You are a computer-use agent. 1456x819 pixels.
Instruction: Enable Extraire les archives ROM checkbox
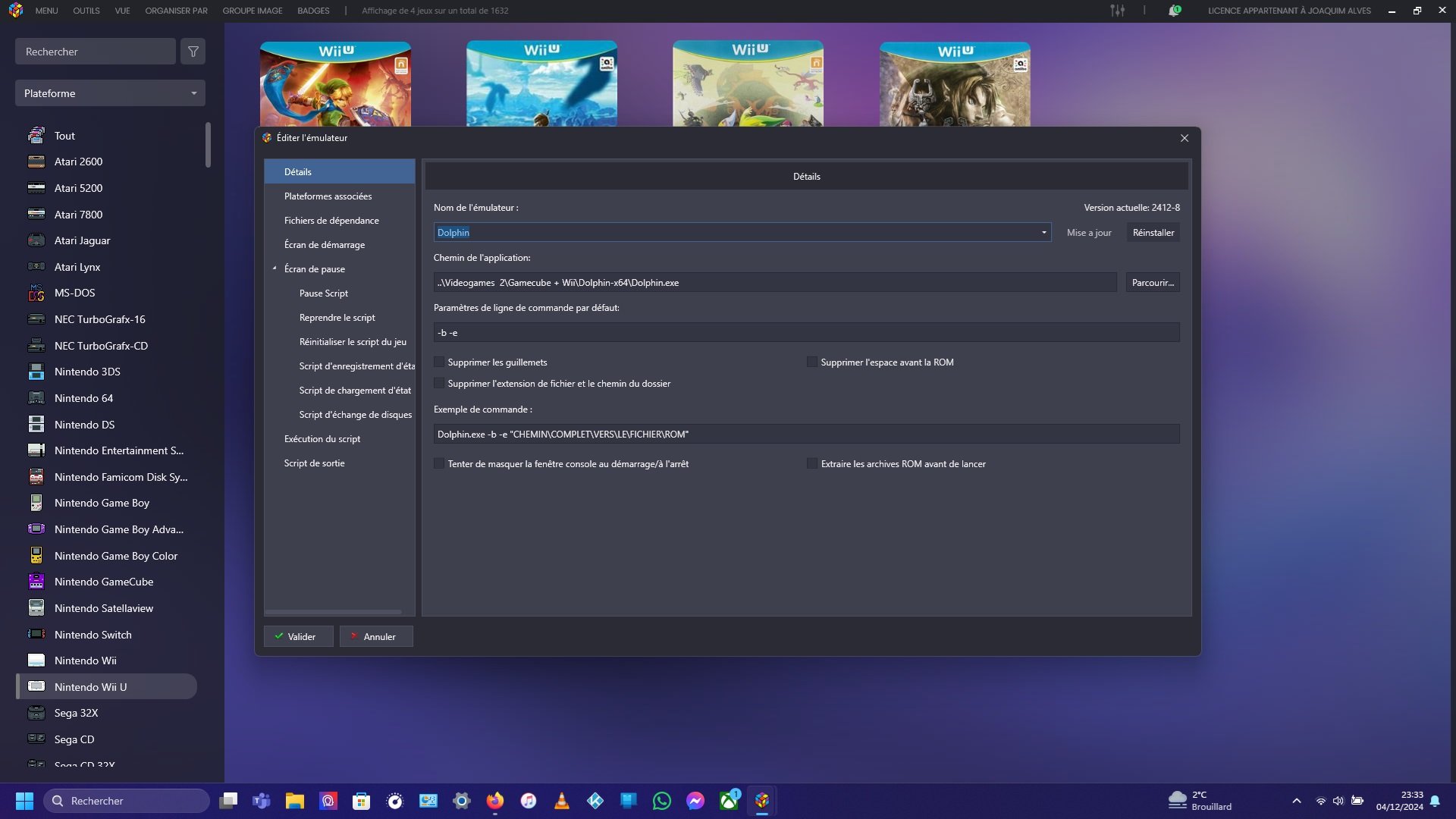point(812,464)
